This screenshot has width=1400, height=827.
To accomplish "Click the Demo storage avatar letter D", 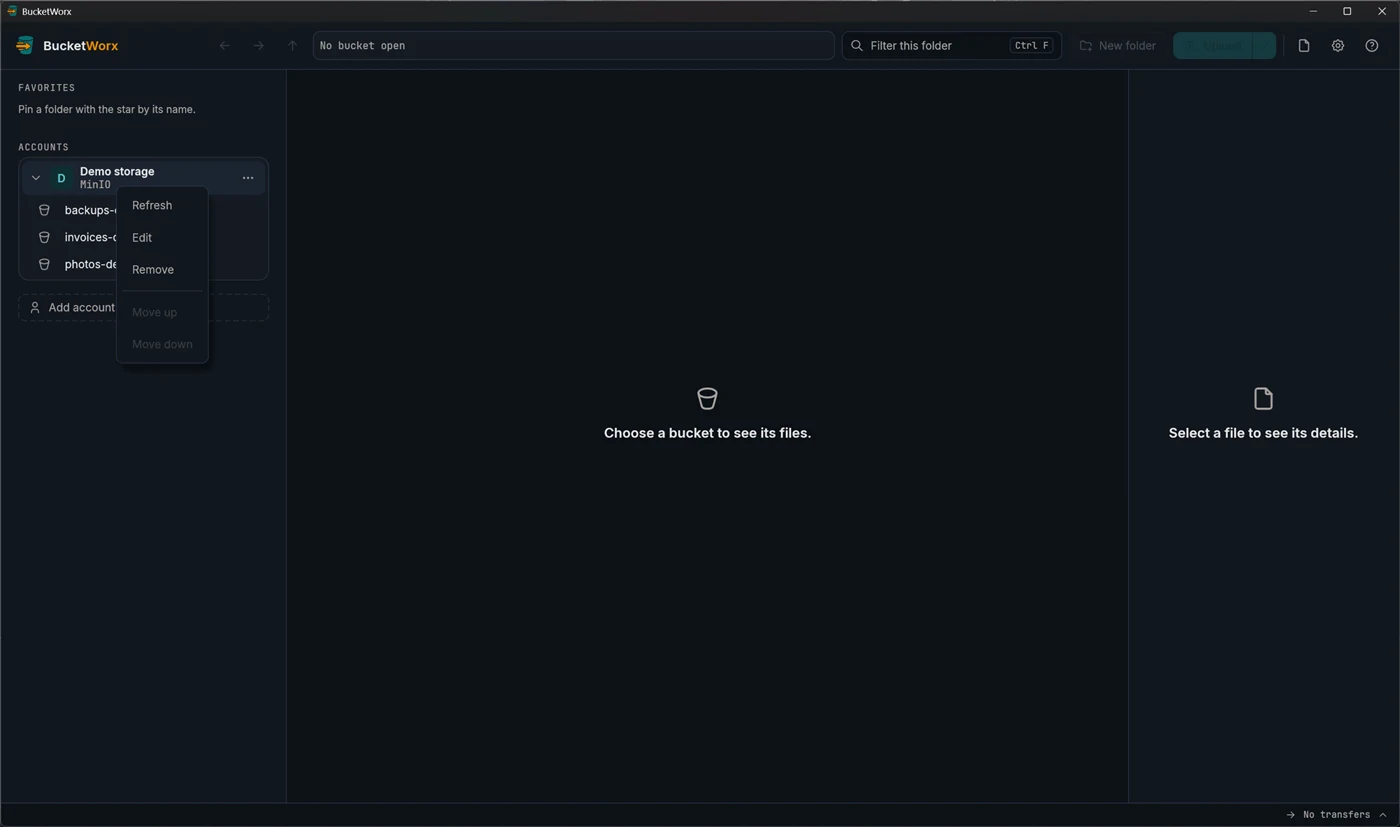I will coord(61,178).
